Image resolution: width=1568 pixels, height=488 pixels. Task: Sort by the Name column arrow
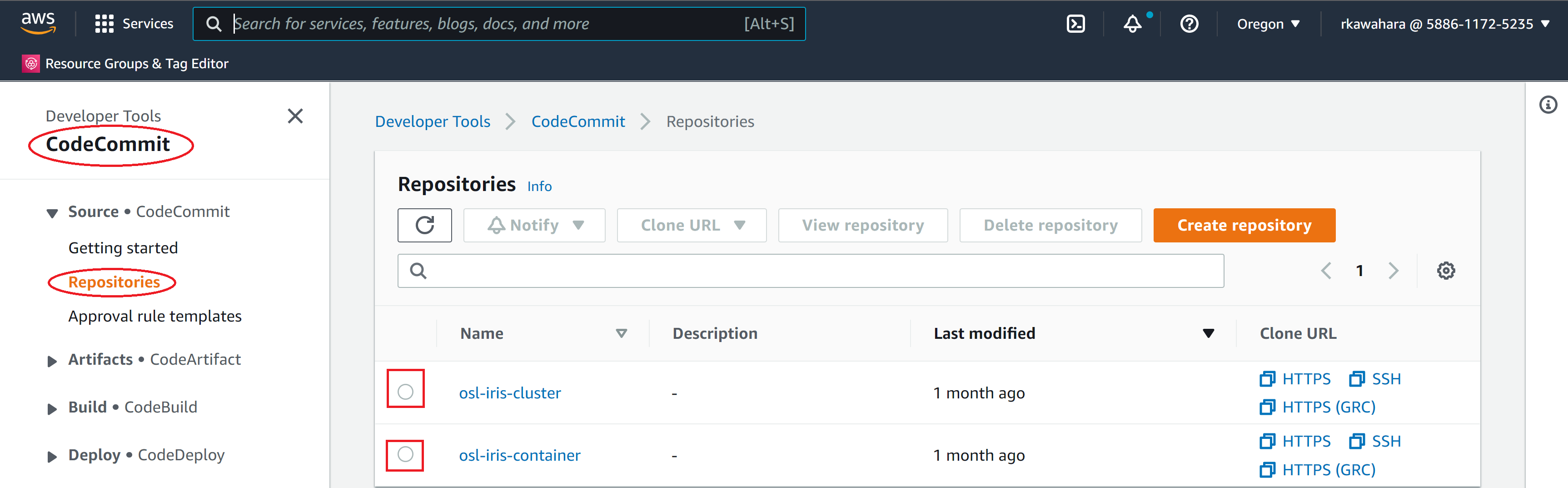point(621,334)
